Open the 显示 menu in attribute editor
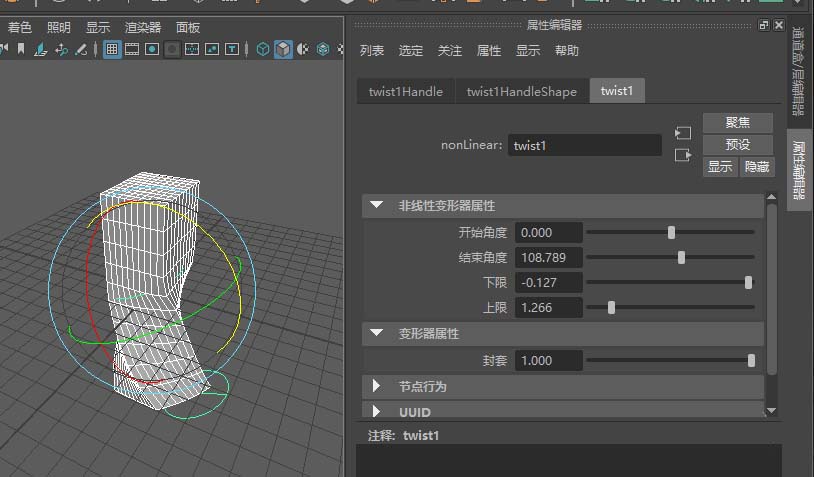 tap(528, 50)
